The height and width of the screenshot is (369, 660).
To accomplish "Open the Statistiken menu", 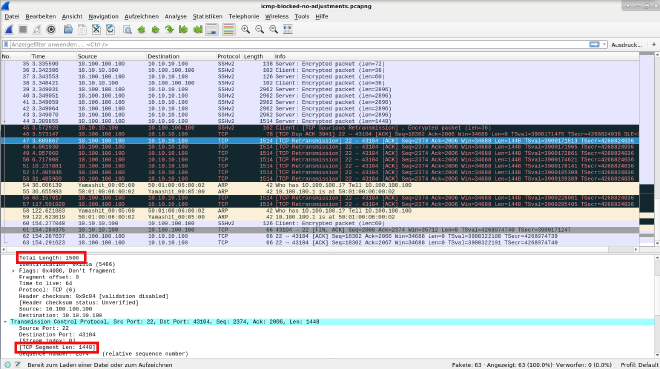I will [x=207, y=16].
